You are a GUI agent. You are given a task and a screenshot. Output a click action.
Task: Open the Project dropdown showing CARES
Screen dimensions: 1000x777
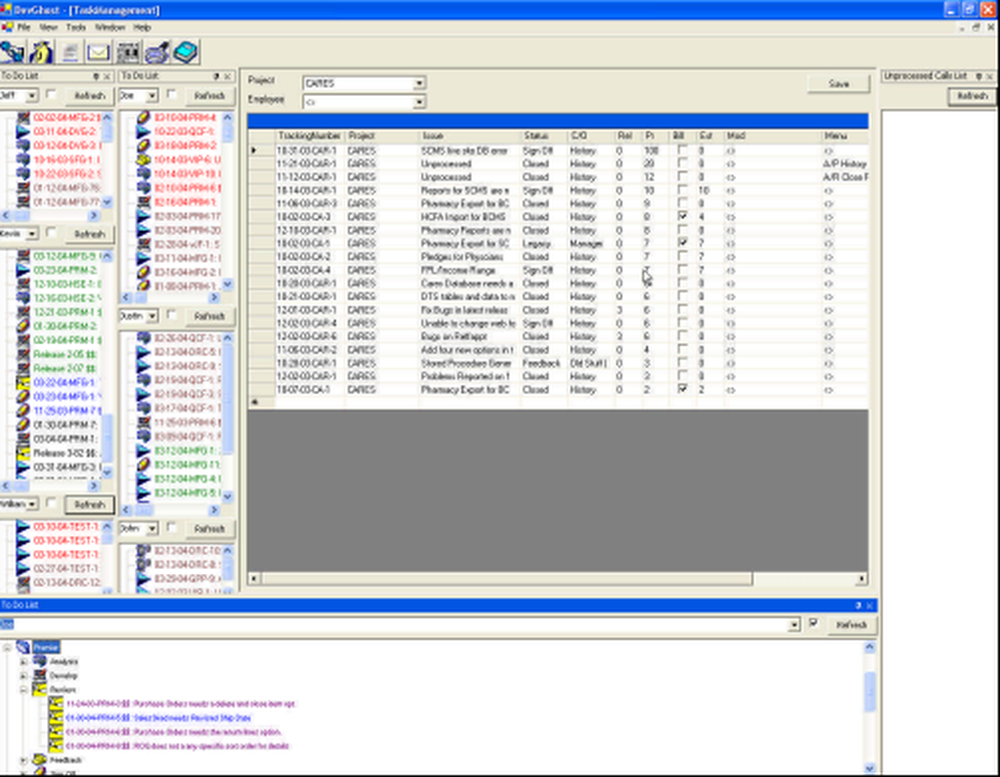click(x=420, y=83)
